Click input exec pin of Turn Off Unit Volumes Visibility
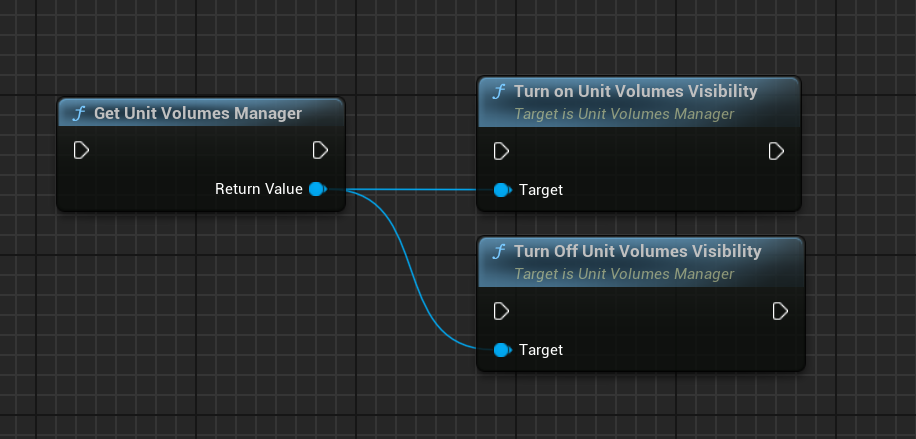 pos(501,312)
